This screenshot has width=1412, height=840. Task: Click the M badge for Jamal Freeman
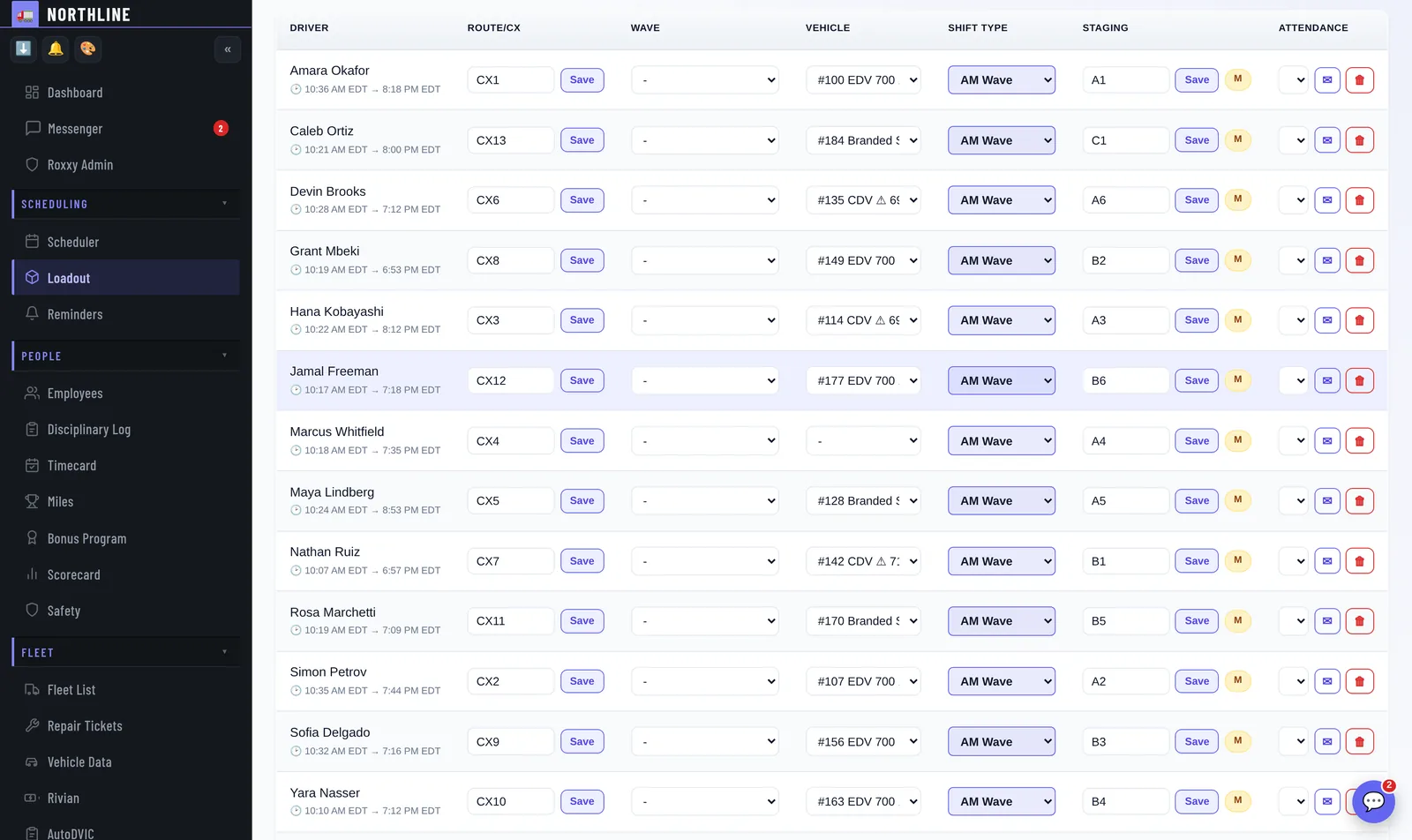1237,380
